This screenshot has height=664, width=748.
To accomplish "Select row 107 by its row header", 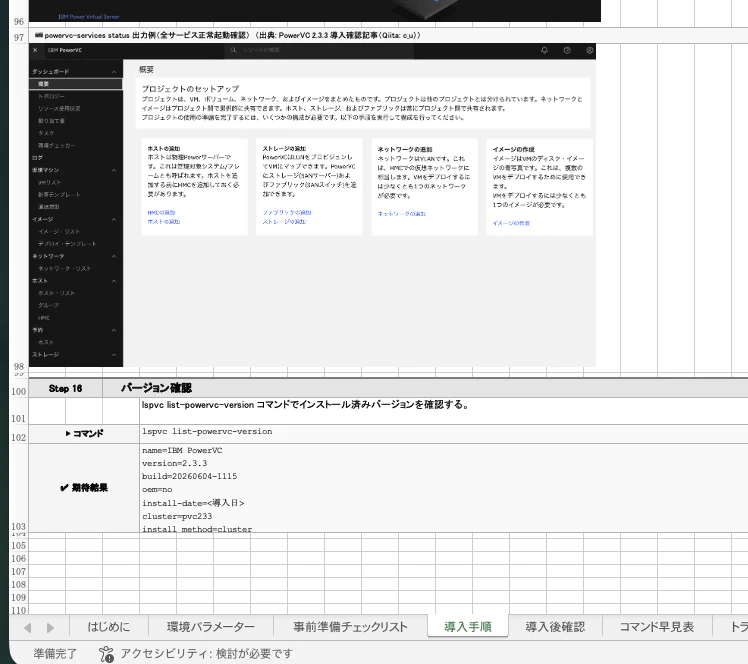I will pos(19,571).
